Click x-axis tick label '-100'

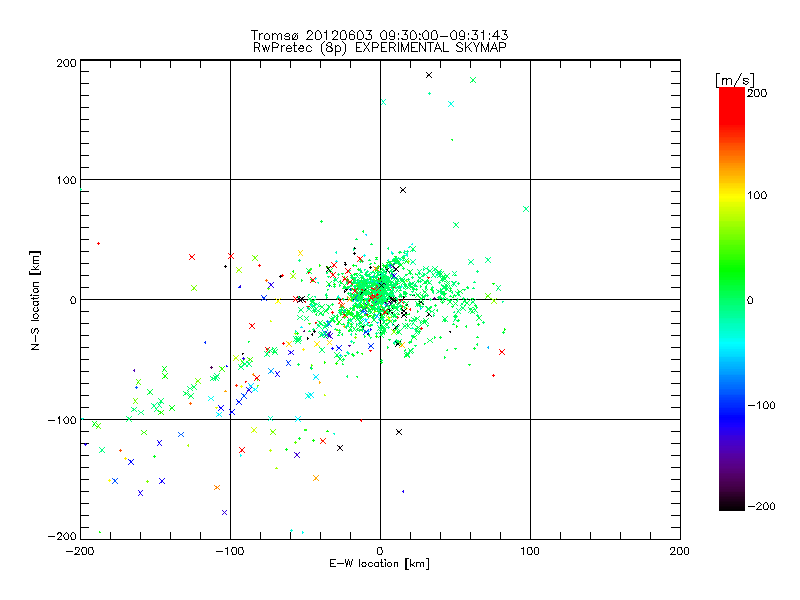(230, 552)
